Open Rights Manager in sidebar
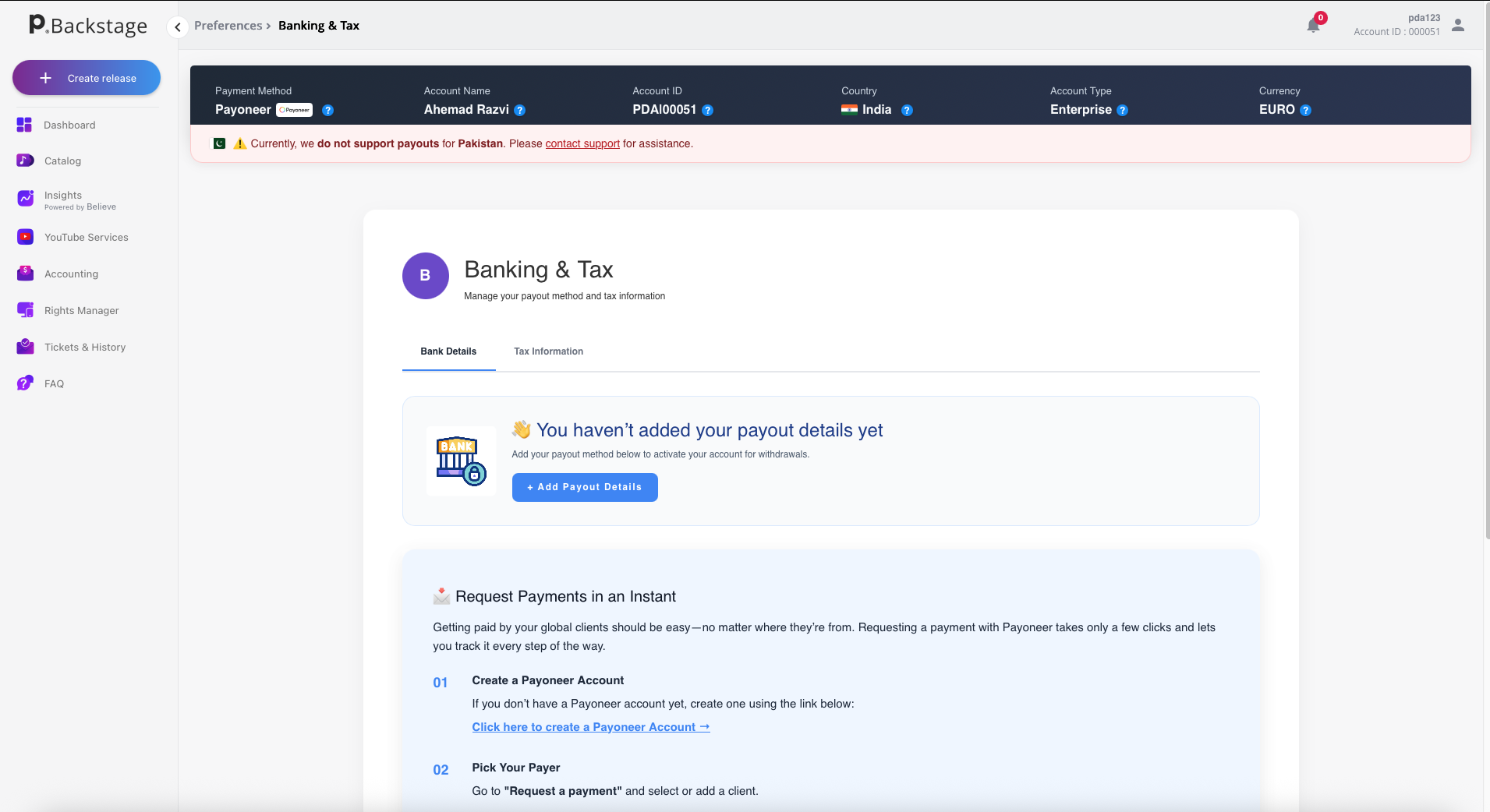The height and width of the screenshot is (812, 1490). pos(81,310)
